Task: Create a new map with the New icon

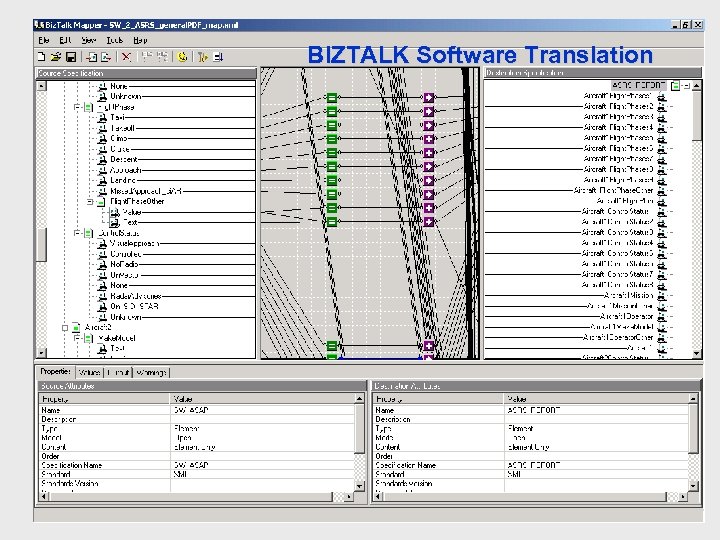Action: point(41,56)
